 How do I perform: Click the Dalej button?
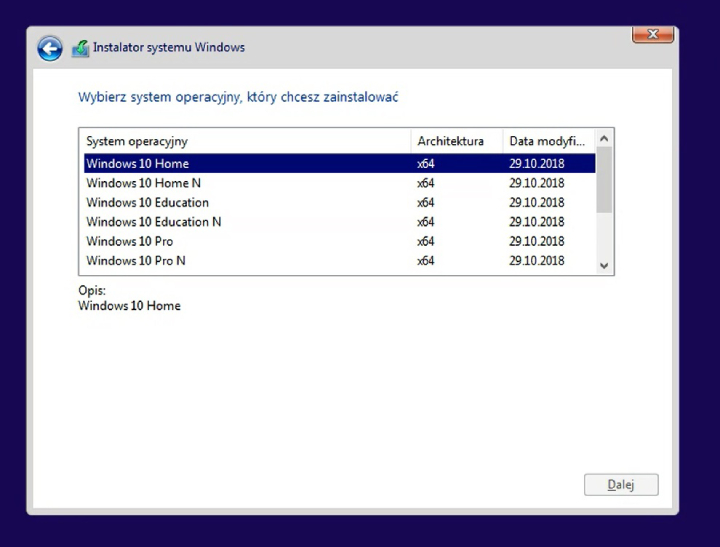tap(621, 485)
